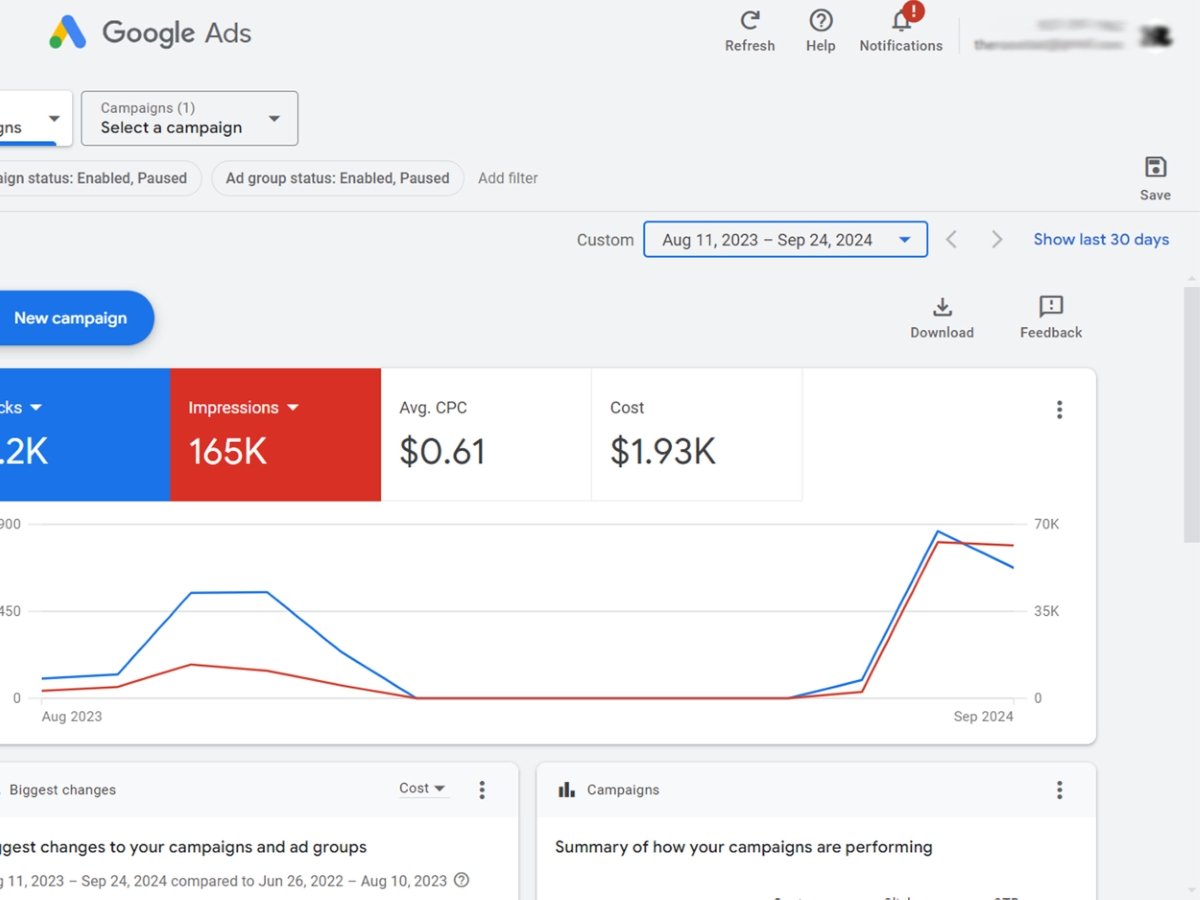Go to previous date period arrow
Image resolution: width=1200 pixels, height=900 pixels.
951,240
